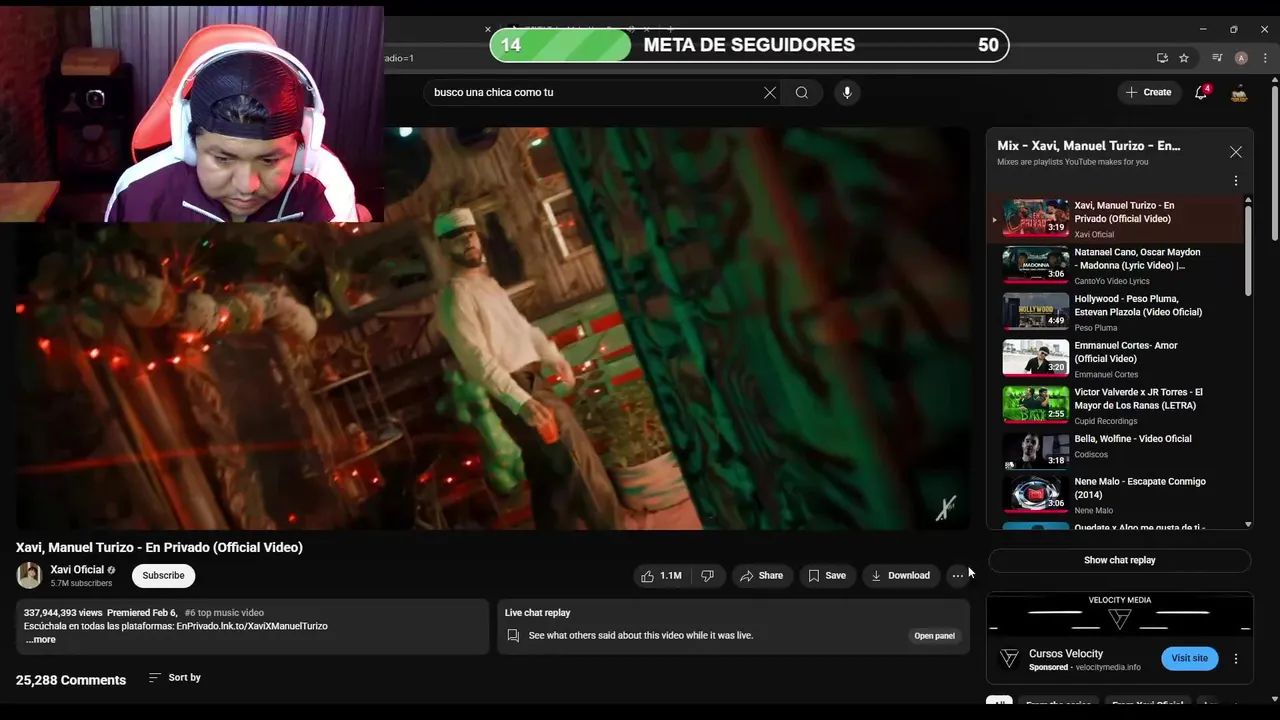Image resolution: width=1280 pixels, height=720 pixels.
Task: Open Chrome's three-dot menu
Action: pyautogui.click(x=1265, y=58)
